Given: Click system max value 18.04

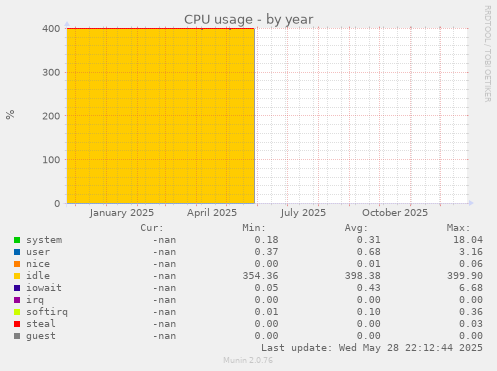Looking at the screenshot, I should [468, 240].
